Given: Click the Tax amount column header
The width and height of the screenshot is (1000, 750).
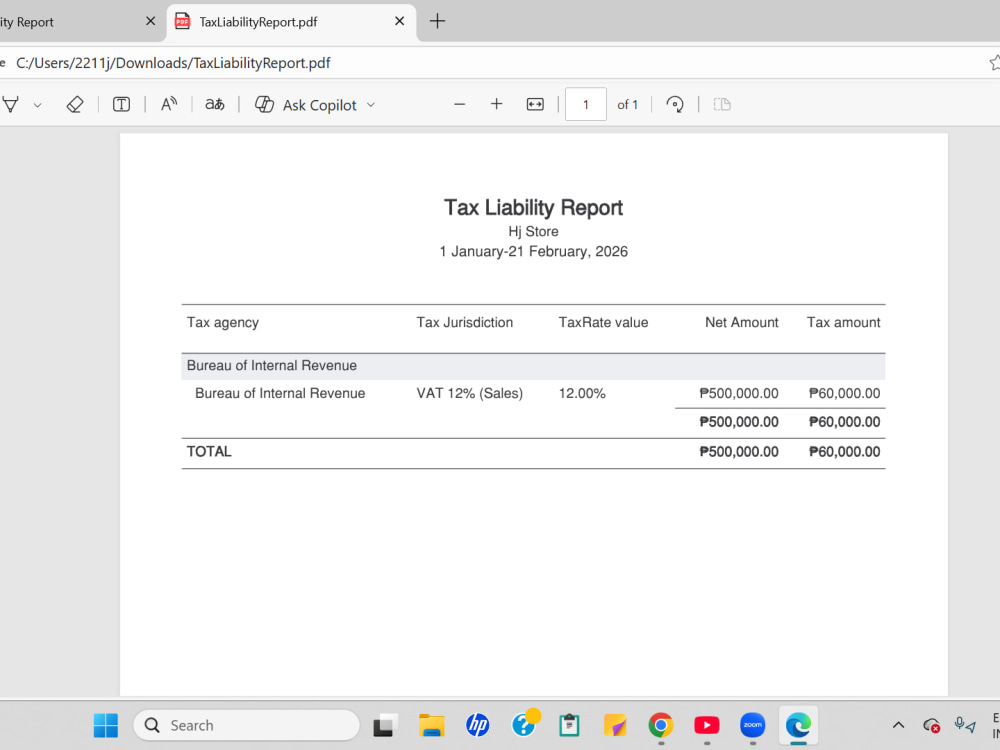Looking at the screenshot, I should (x=843, y=323).
